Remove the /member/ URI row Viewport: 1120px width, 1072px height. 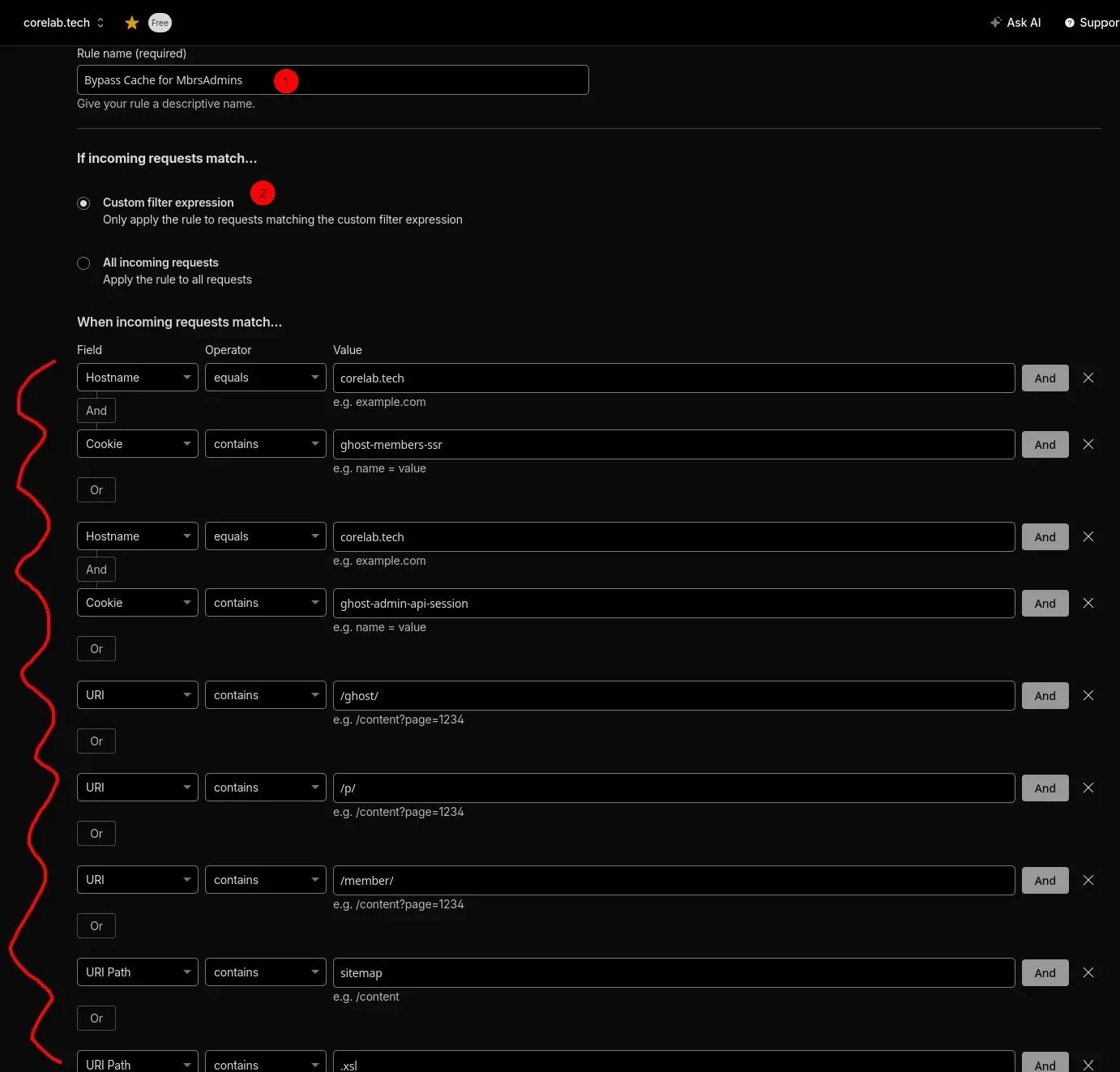point(1088,880)
